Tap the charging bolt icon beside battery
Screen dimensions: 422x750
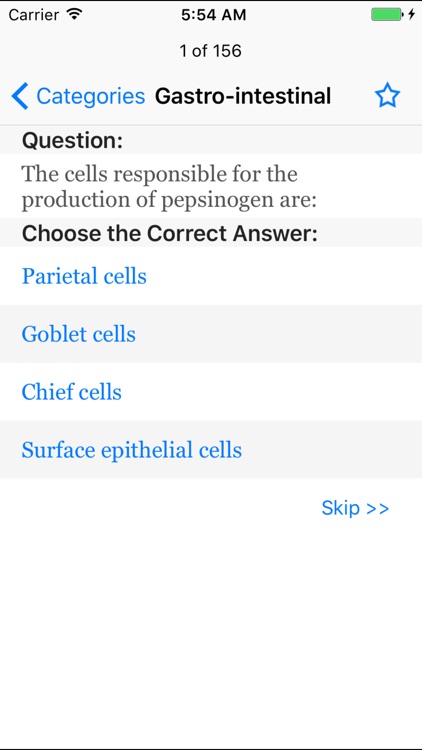[x=411, y=15]
